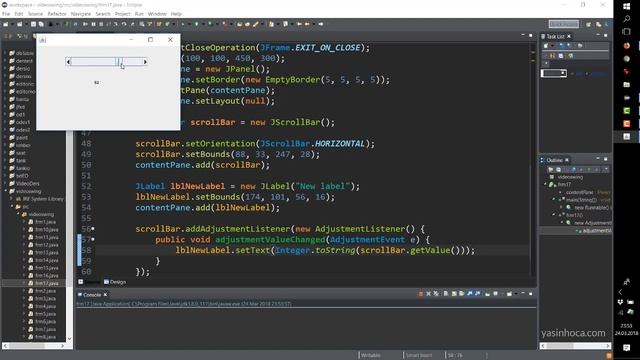Select the Task List tab

click(x=555, y=36)
